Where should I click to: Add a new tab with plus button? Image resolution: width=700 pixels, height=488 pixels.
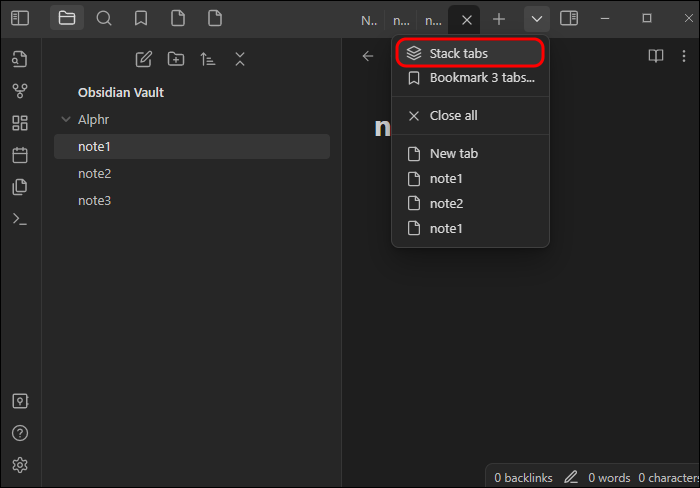tap(499, 19)
